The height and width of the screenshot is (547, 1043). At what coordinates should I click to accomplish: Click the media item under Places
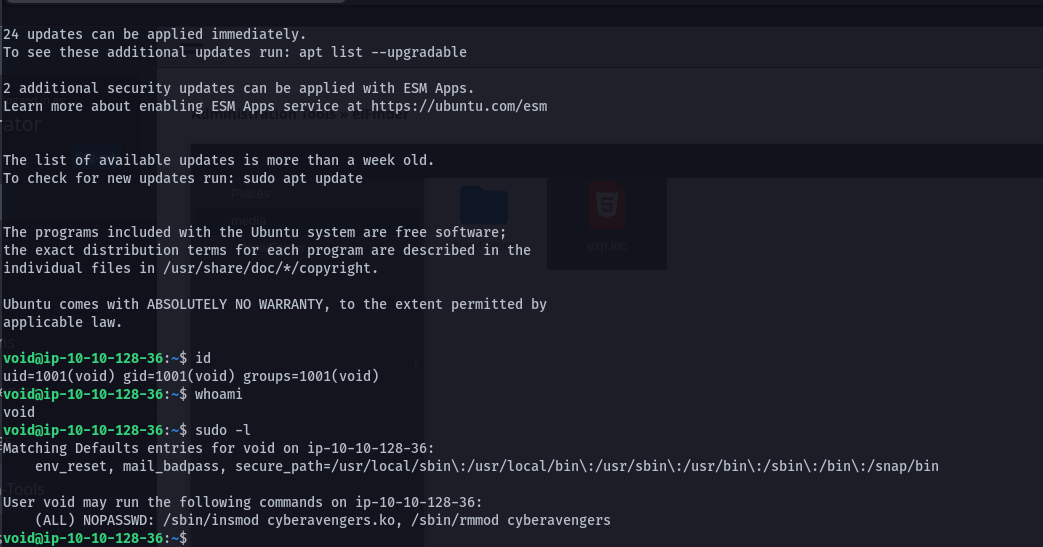click(x=249, y=219)
